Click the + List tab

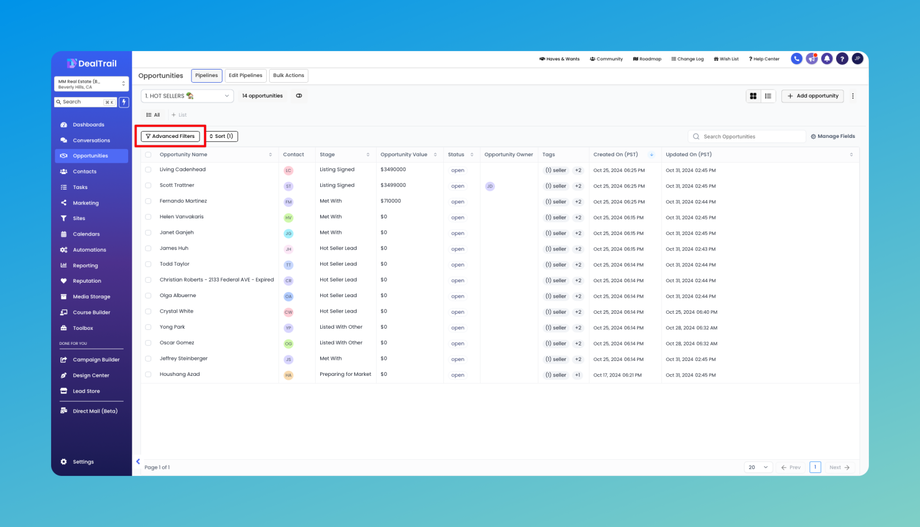(x=179, y=115)
